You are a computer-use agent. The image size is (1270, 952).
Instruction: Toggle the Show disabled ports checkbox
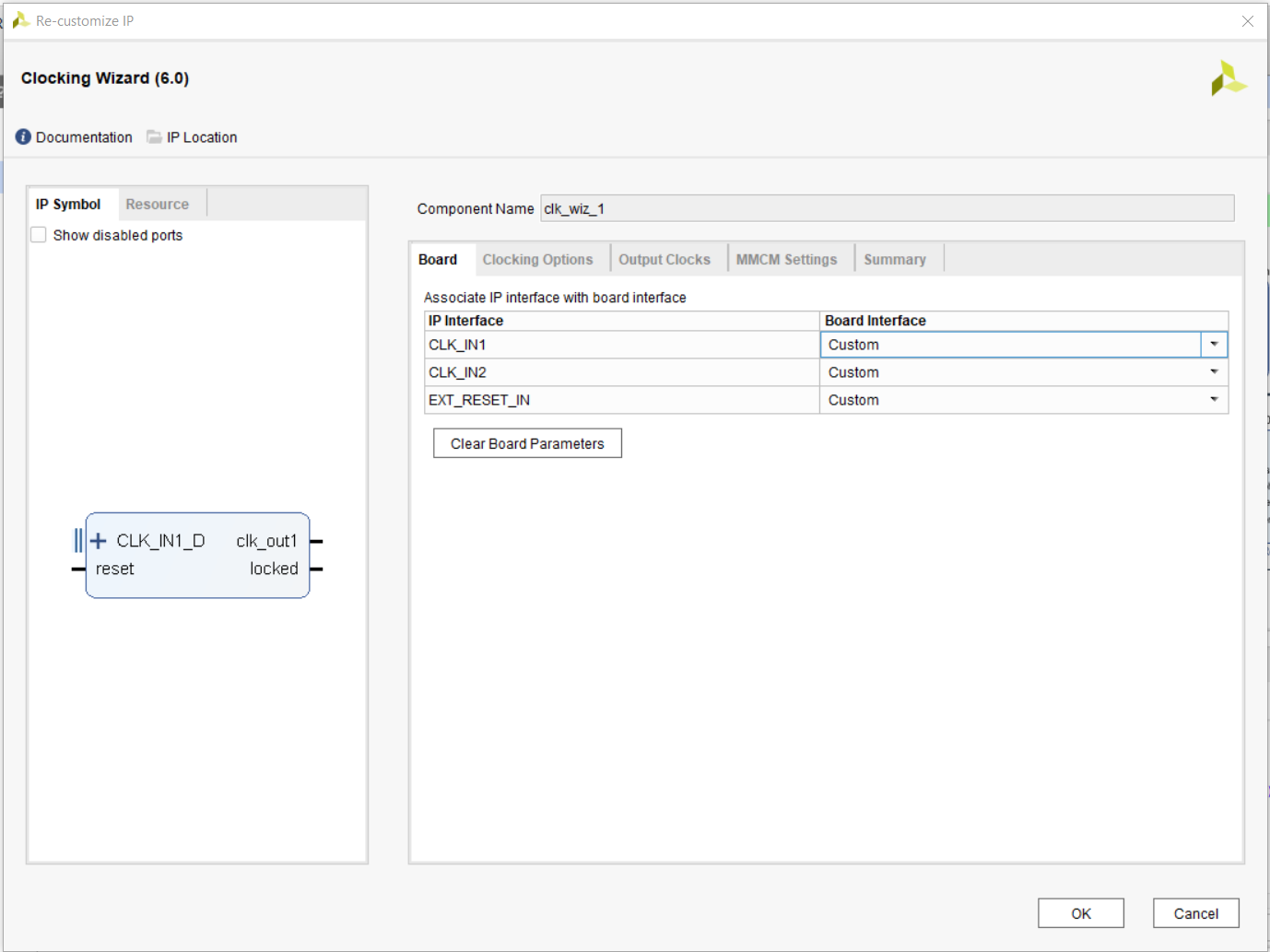click(38, 234)
